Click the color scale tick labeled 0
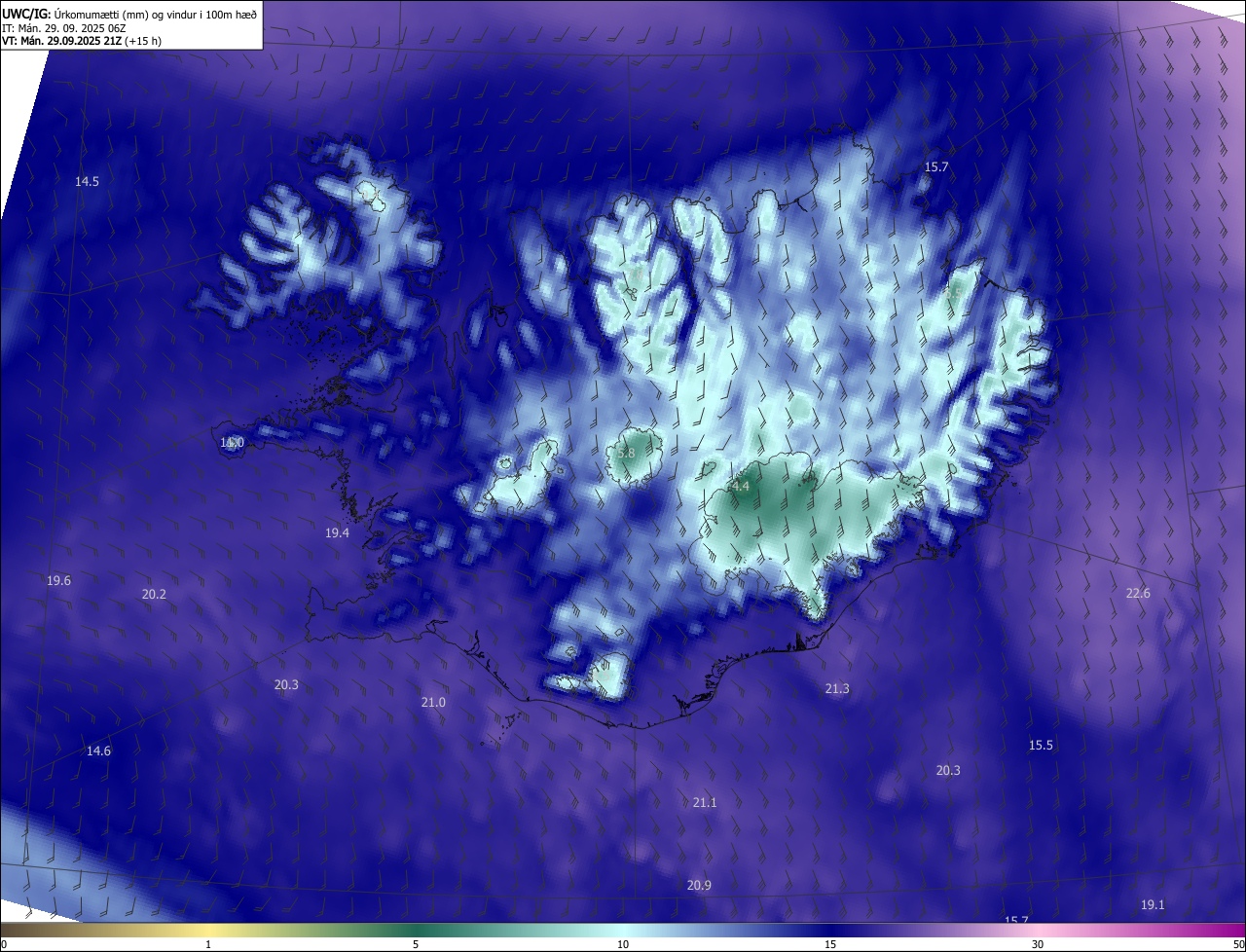Viewport: 1246px width, 952px height. pyautogui.click(x=3, y=945)
